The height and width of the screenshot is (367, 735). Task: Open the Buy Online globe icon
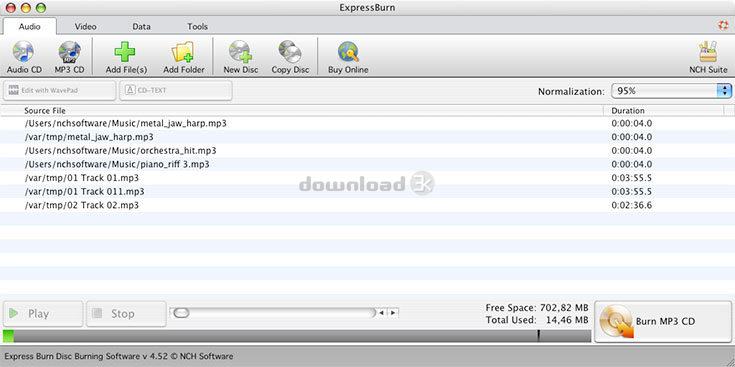(x=348, y=52)
